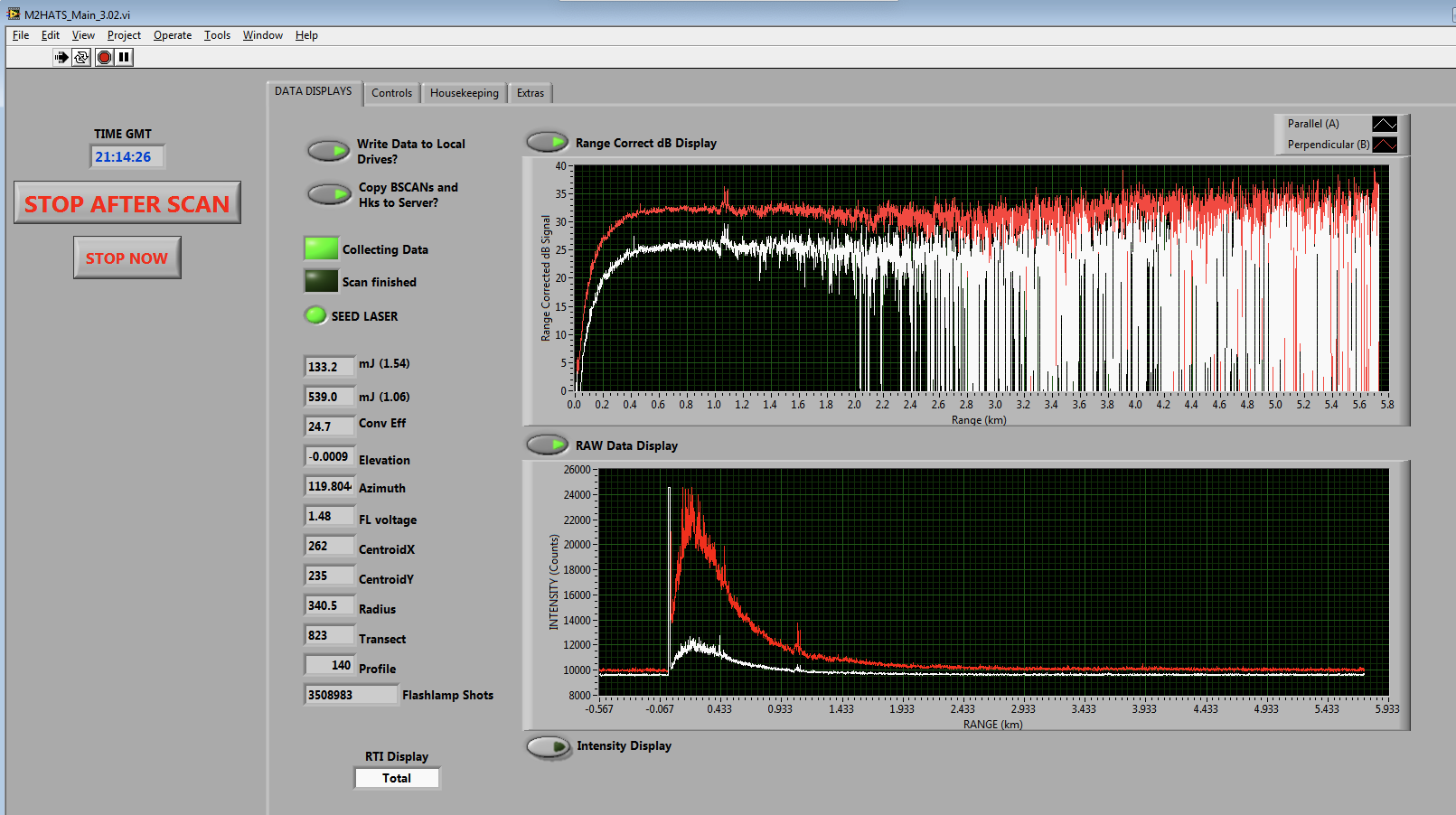Disable the RAW Data Display switch
The width and height of the screenshot is (1456, 815).
tap(547, 445)
